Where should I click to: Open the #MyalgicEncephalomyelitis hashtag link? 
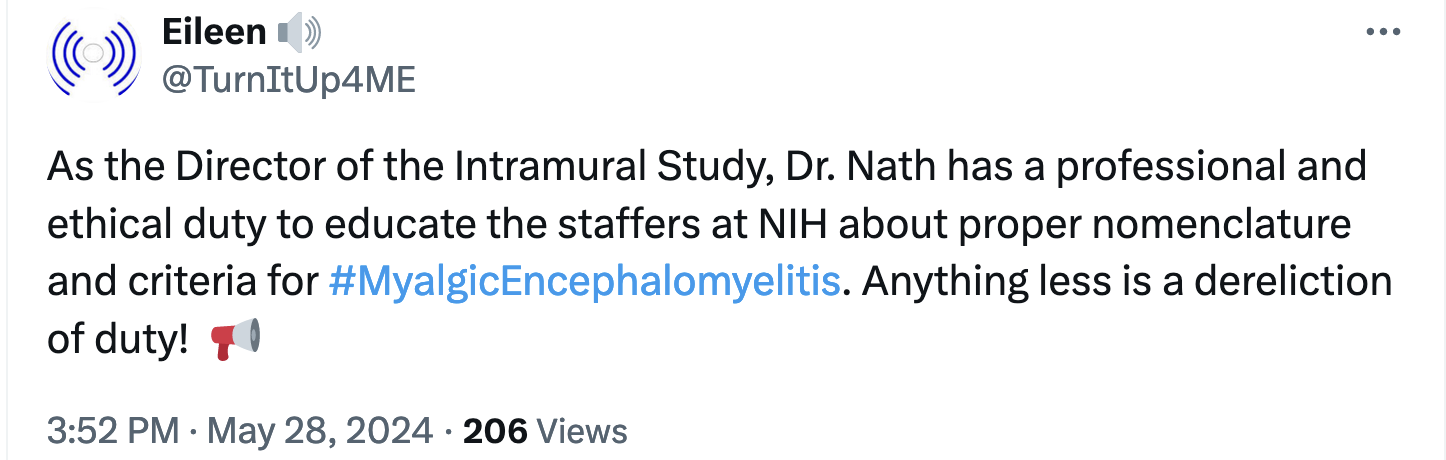click(584, 281)
